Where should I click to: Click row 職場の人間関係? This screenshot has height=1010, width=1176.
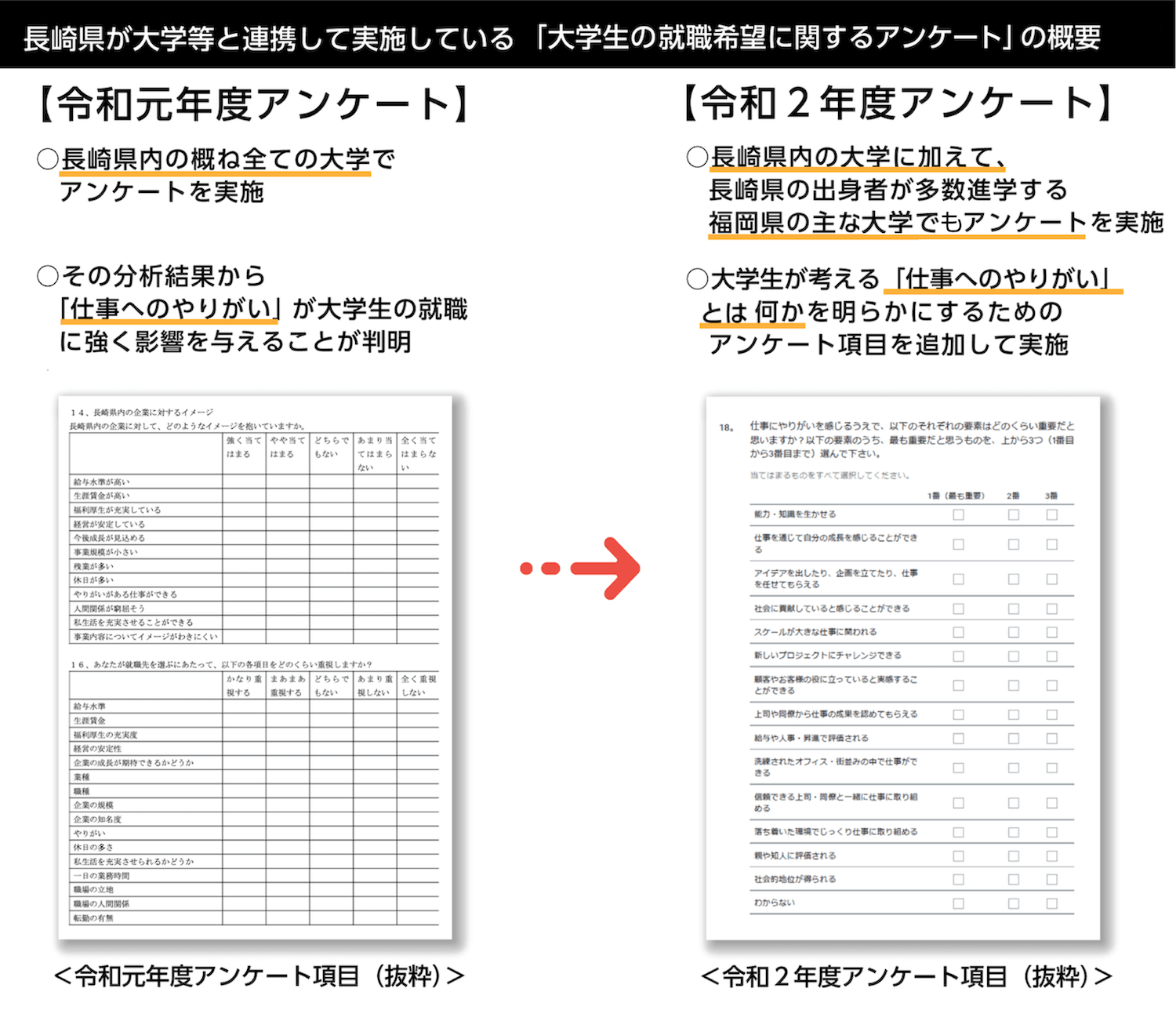click(254, 904)
